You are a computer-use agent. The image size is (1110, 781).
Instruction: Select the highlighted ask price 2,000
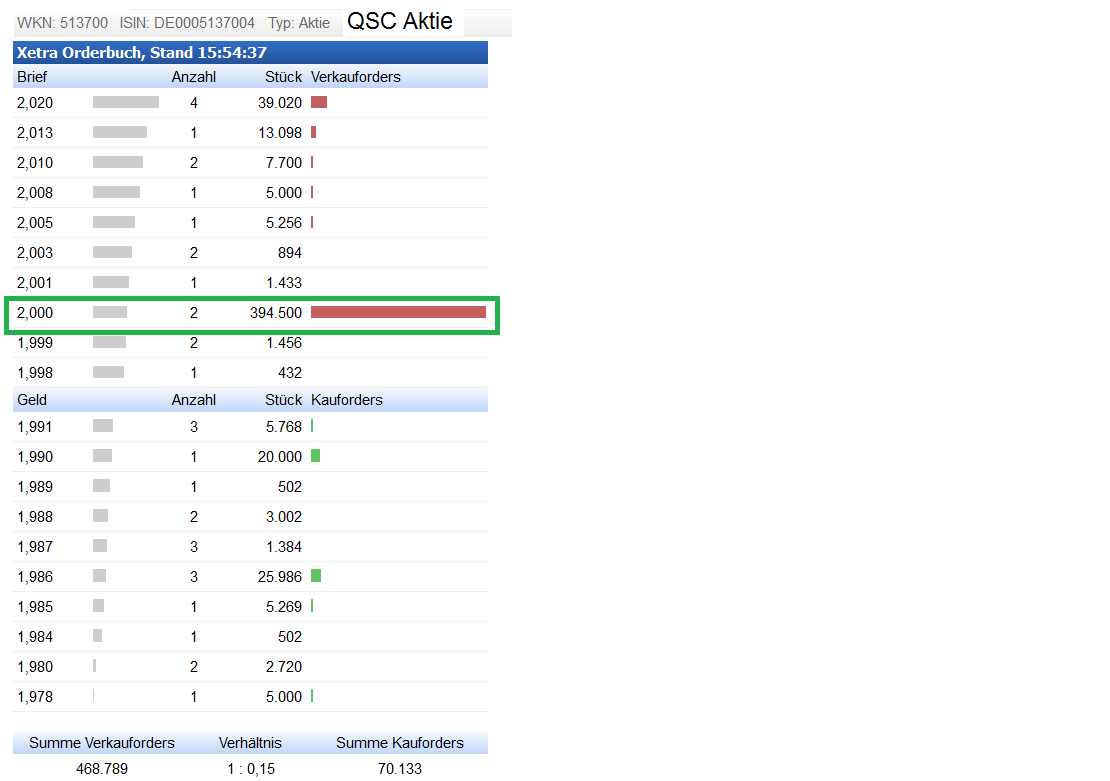coord(35,312)
